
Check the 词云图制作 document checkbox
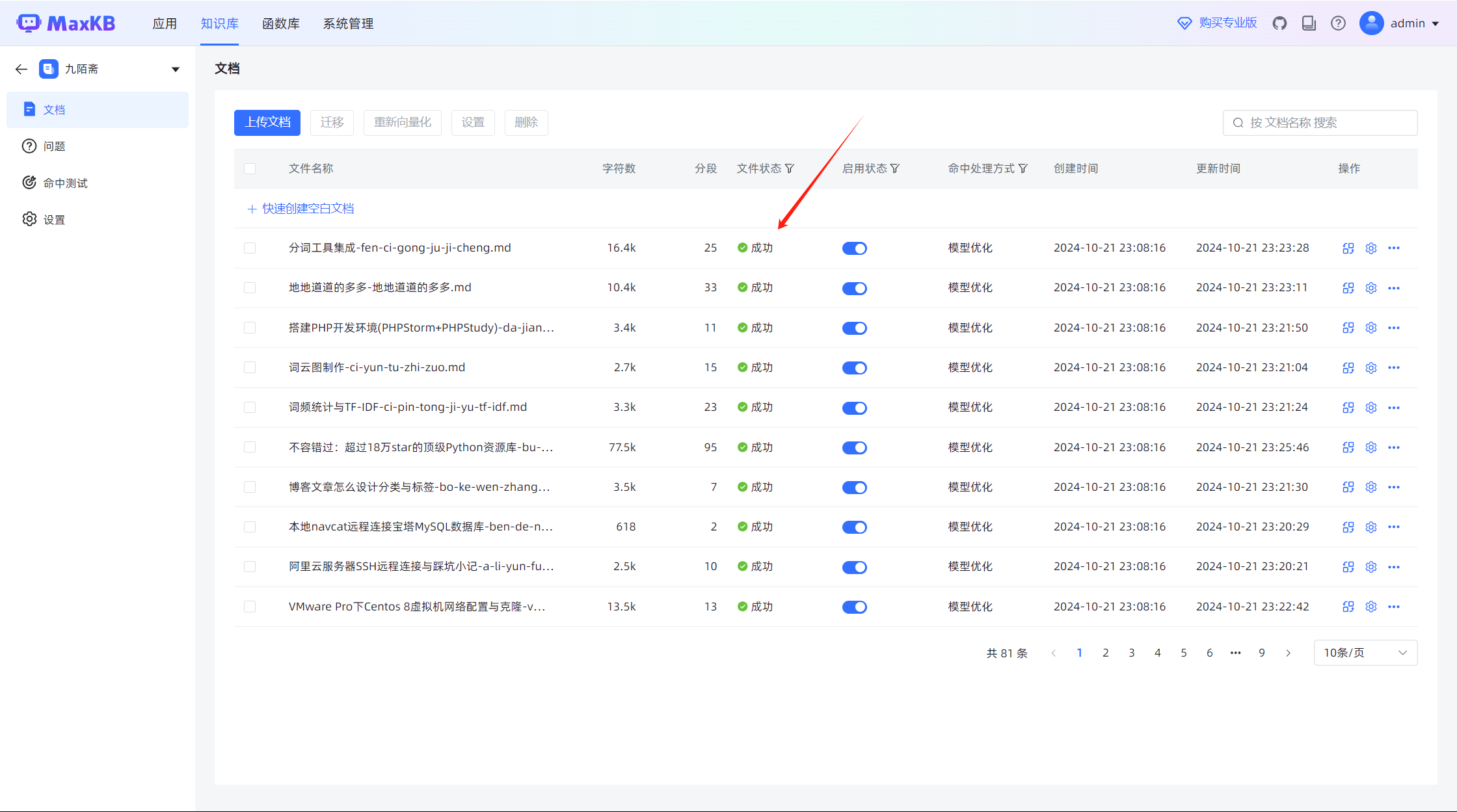[250, 368]
